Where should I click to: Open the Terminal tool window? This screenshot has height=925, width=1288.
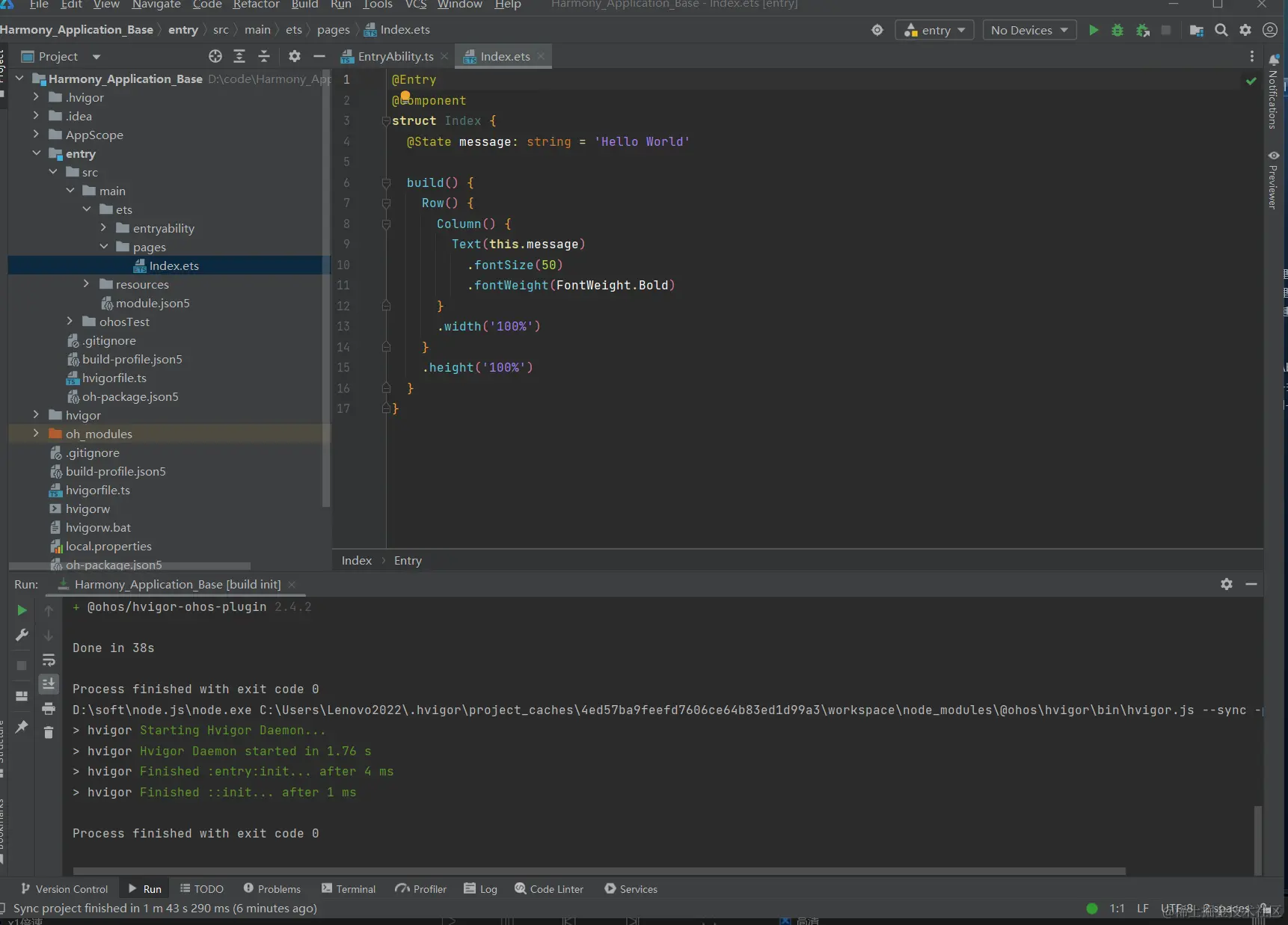click(x=349, y=889)
